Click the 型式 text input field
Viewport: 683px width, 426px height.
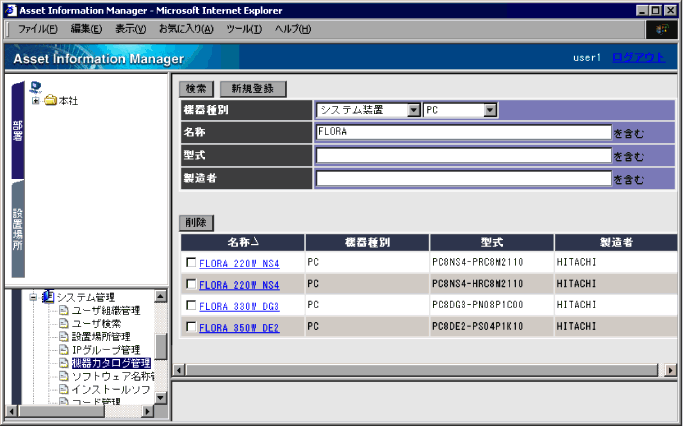pos(463,155)
